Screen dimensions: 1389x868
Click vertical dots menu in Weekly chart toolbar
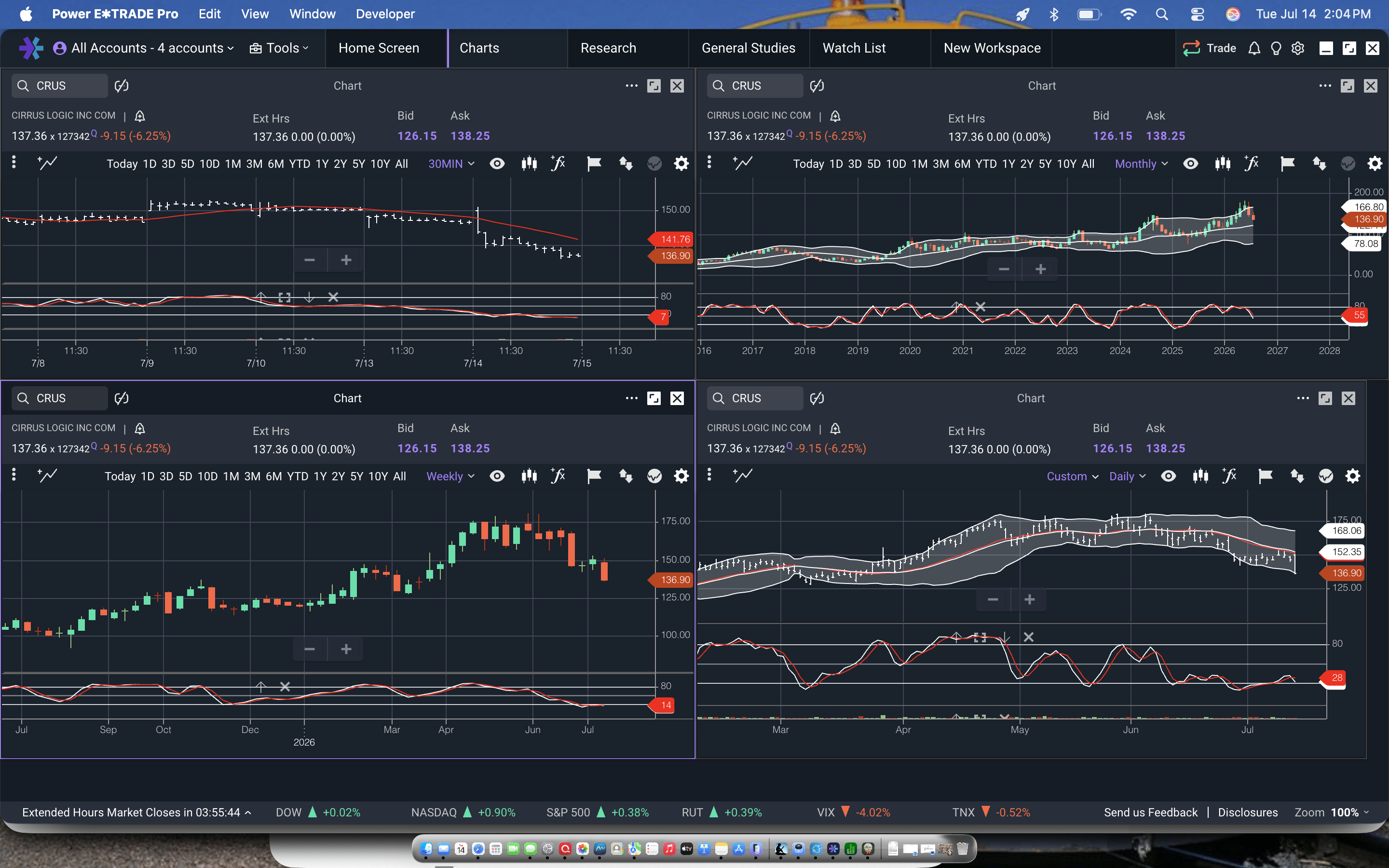[x=14, y=475]
